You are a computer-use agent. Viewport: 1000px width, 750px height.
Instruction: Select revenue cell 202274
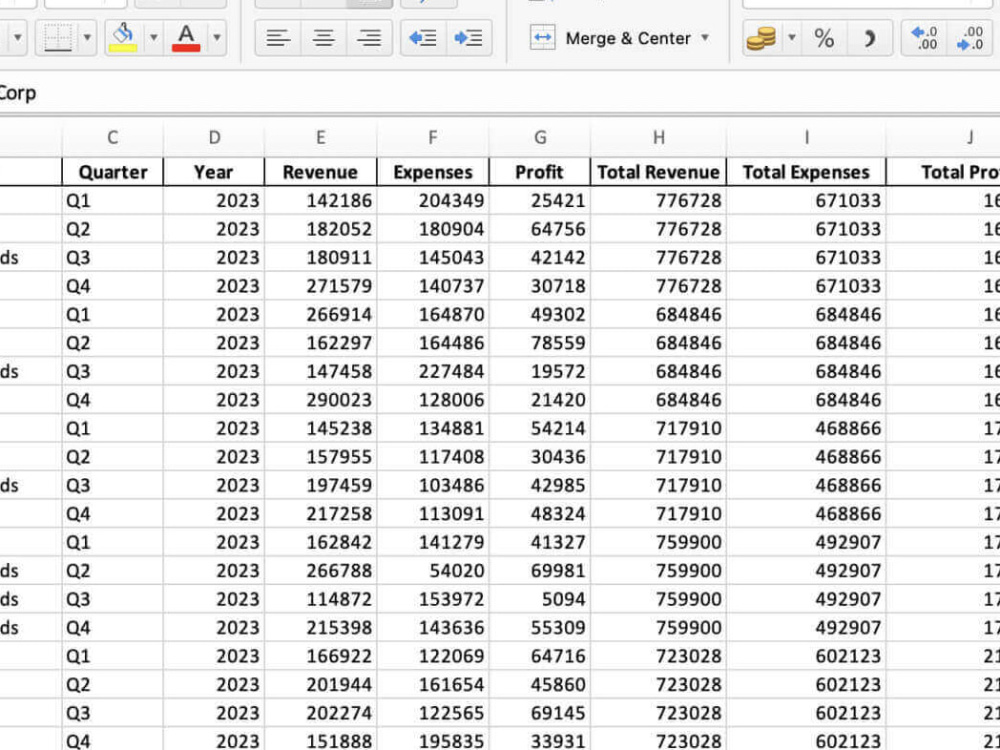pos(320,713)
